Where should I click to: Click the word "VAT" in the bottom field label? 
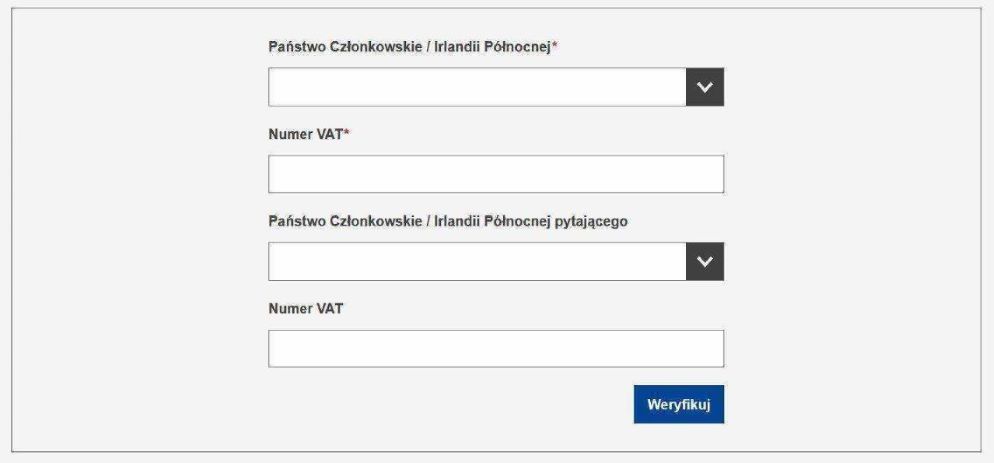coord(329,309)
